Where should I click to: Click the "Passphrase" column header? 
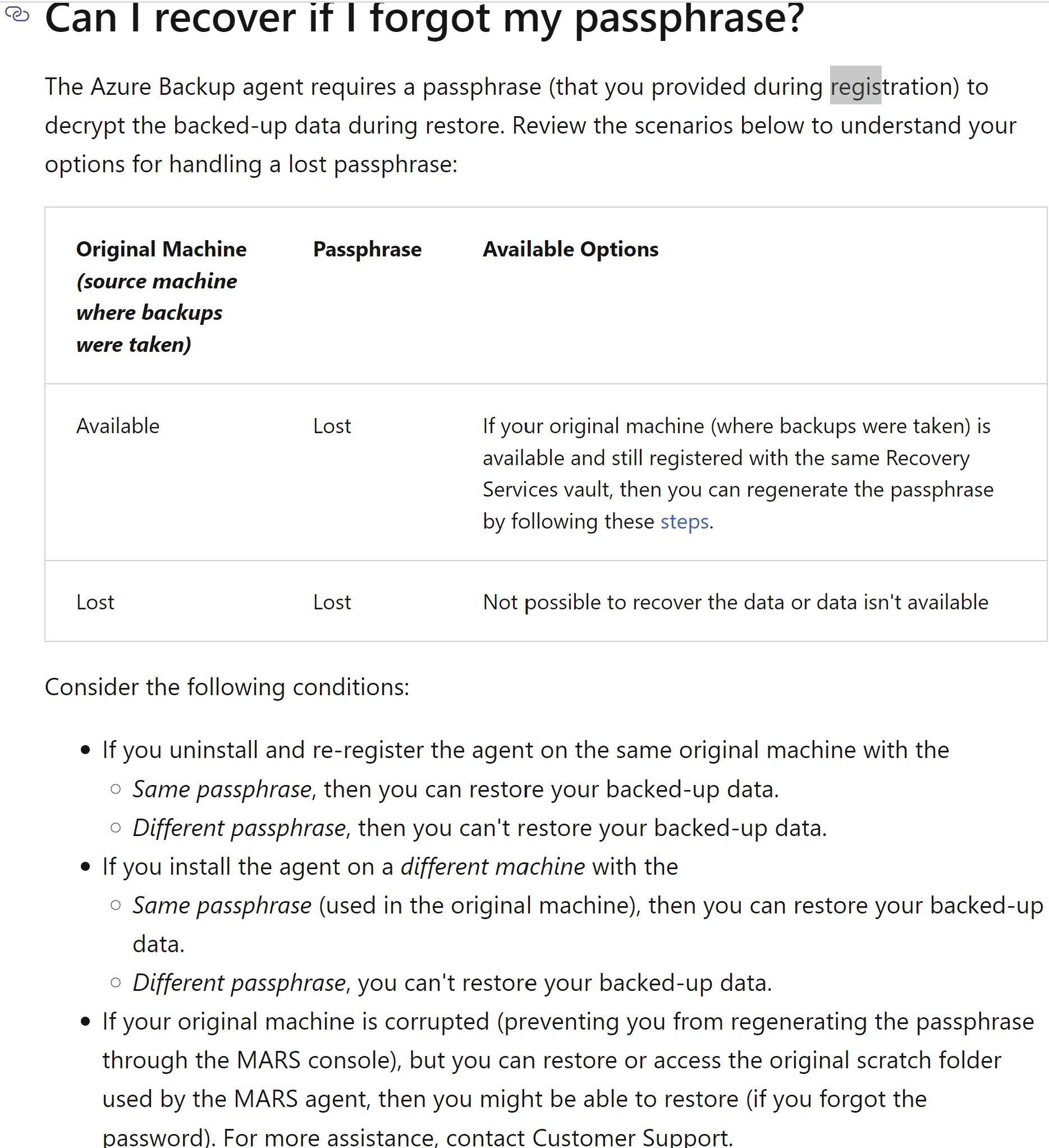(367, 250)
